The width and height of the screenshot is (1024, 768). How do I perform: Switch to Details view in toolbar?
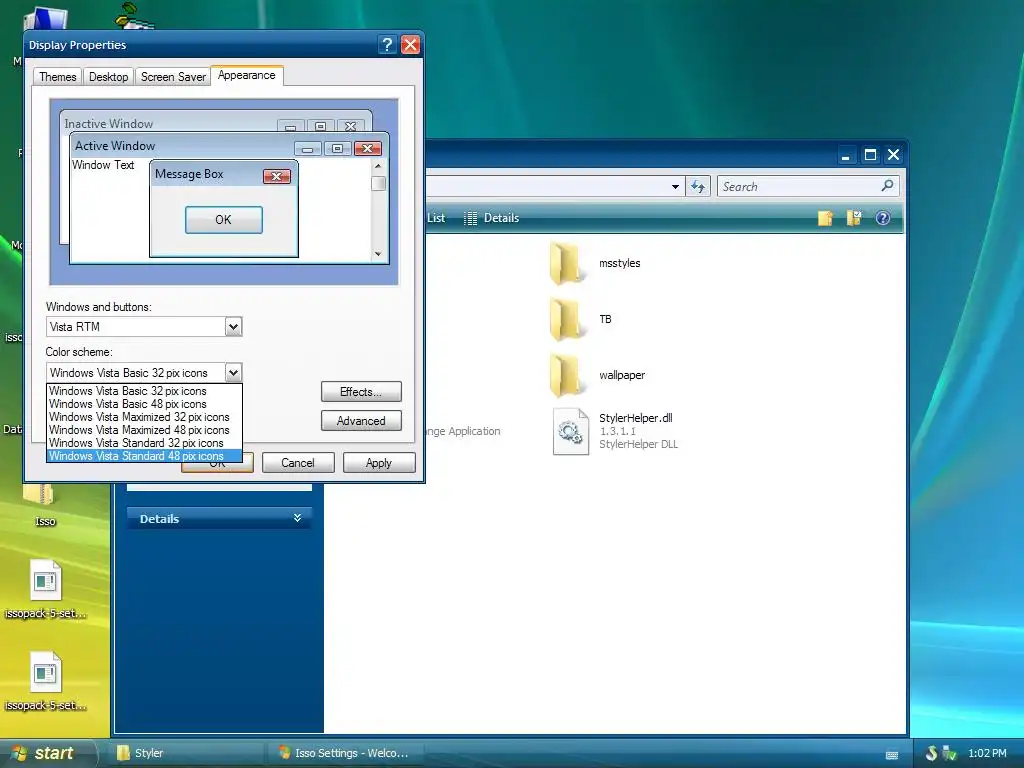pyautogui.click(x=492, y=218)
